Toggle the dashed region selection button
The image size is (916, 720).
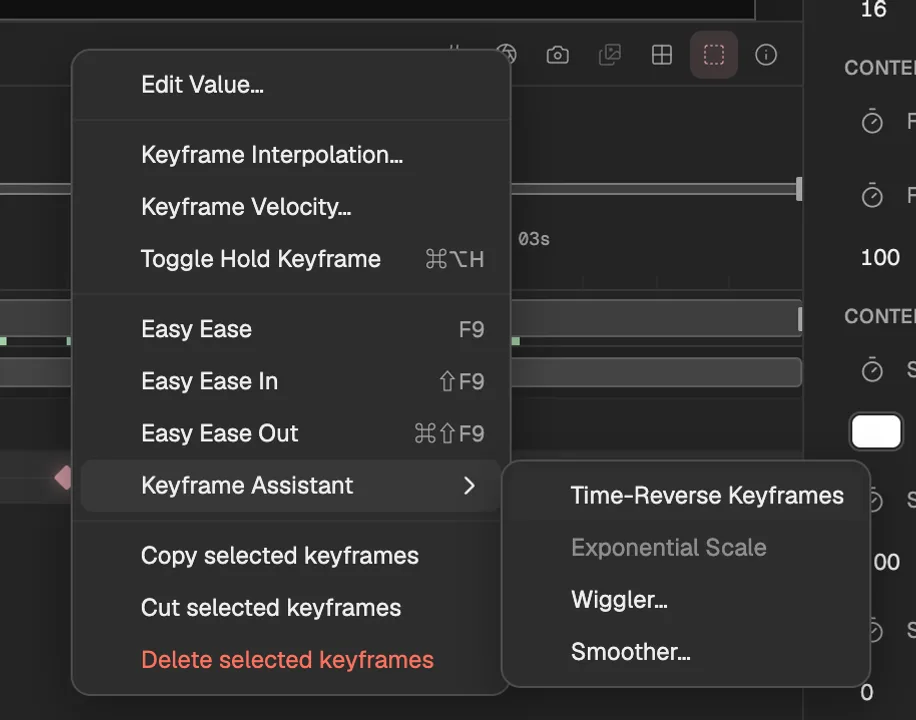tap(713, 55)
